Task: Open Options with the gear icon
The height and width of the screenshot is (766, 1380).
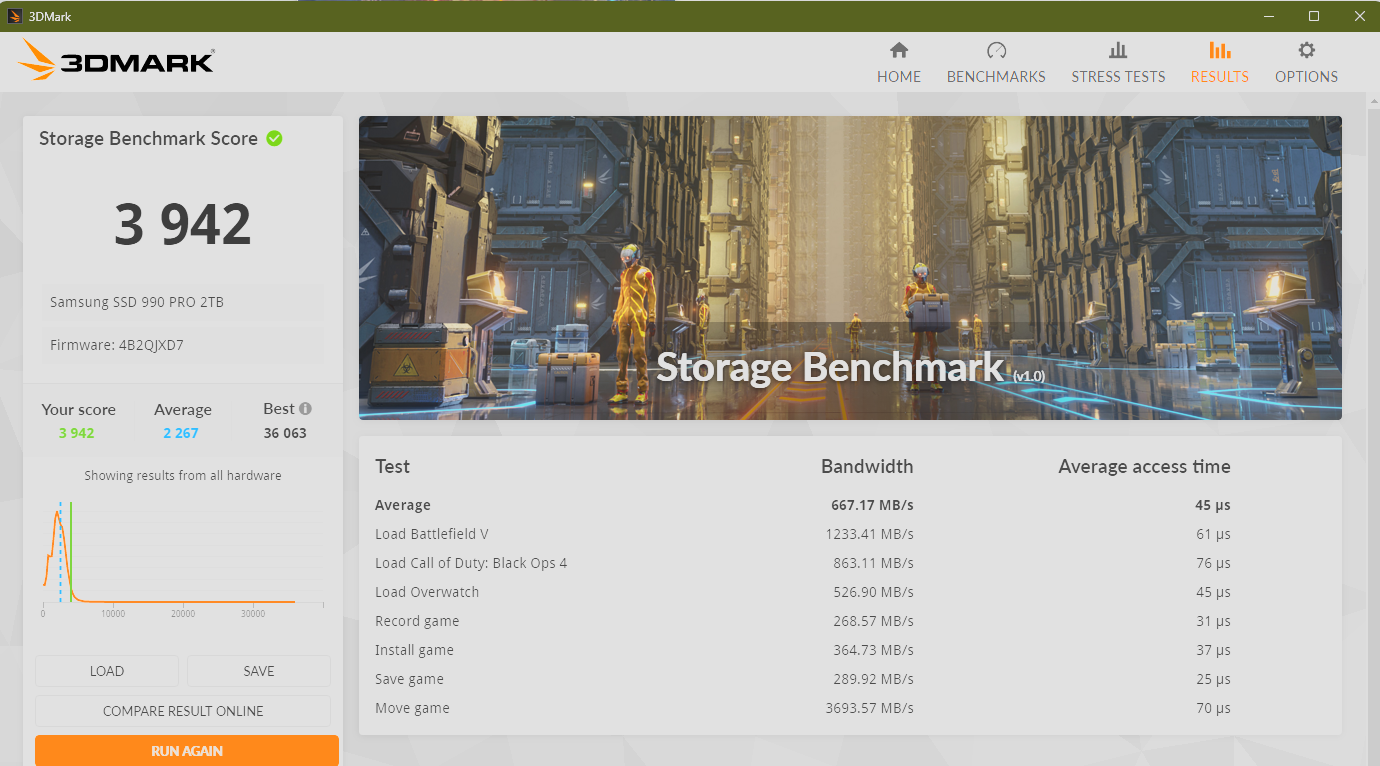Action: pos(1306,51)
